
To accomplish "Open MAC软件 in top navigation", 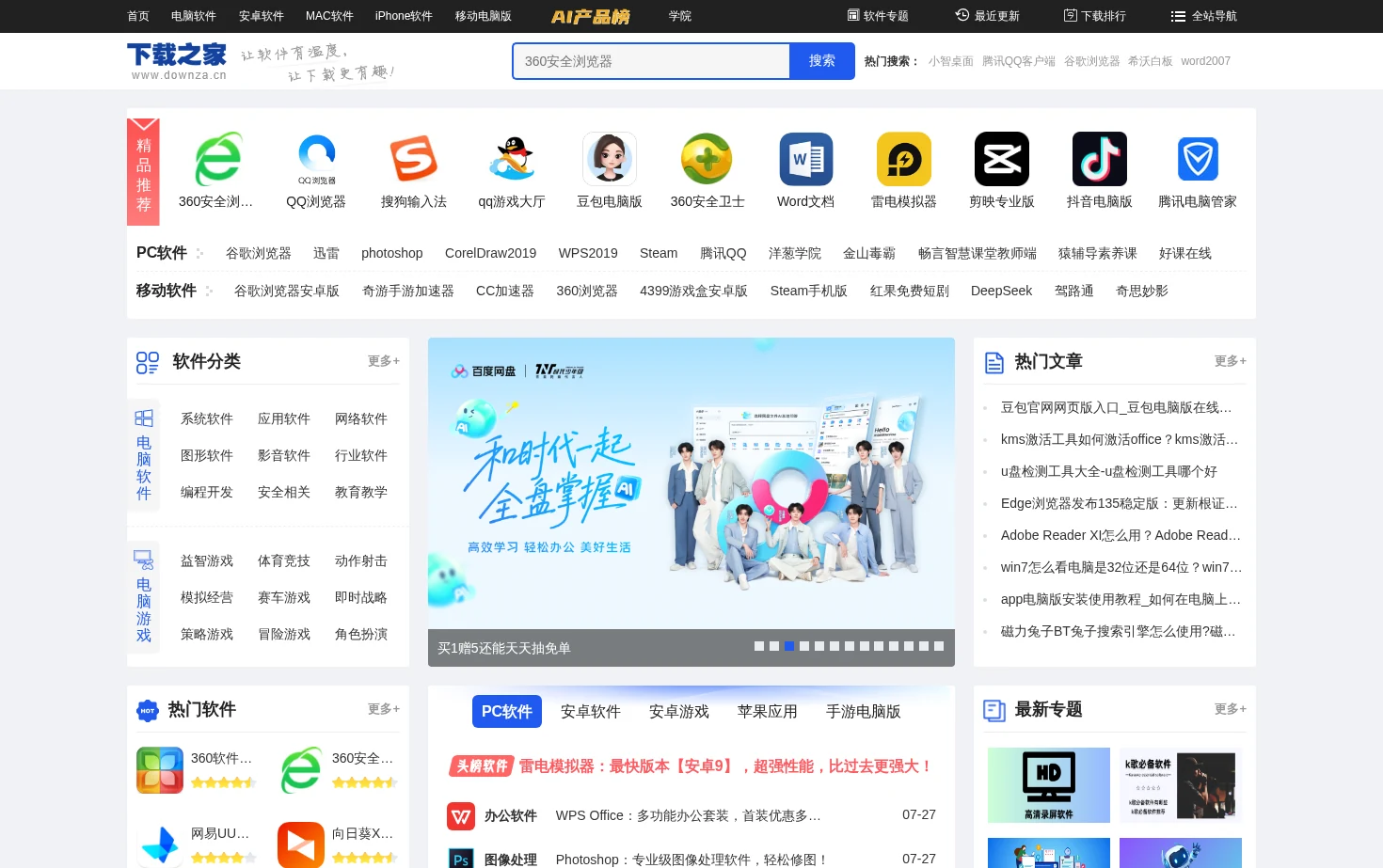I will pos(329,16).
